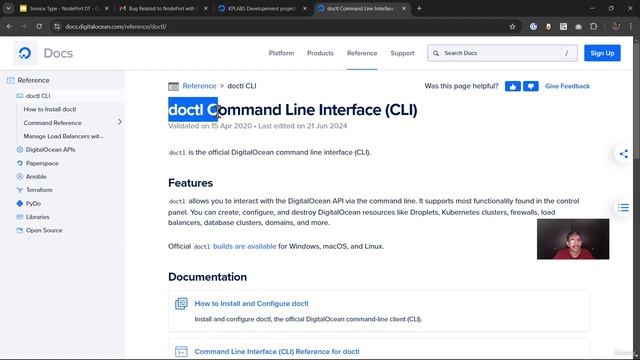The height and width of the screenshot is (360, 640).
Task: Click the Documentation heading
Action: 207,277
